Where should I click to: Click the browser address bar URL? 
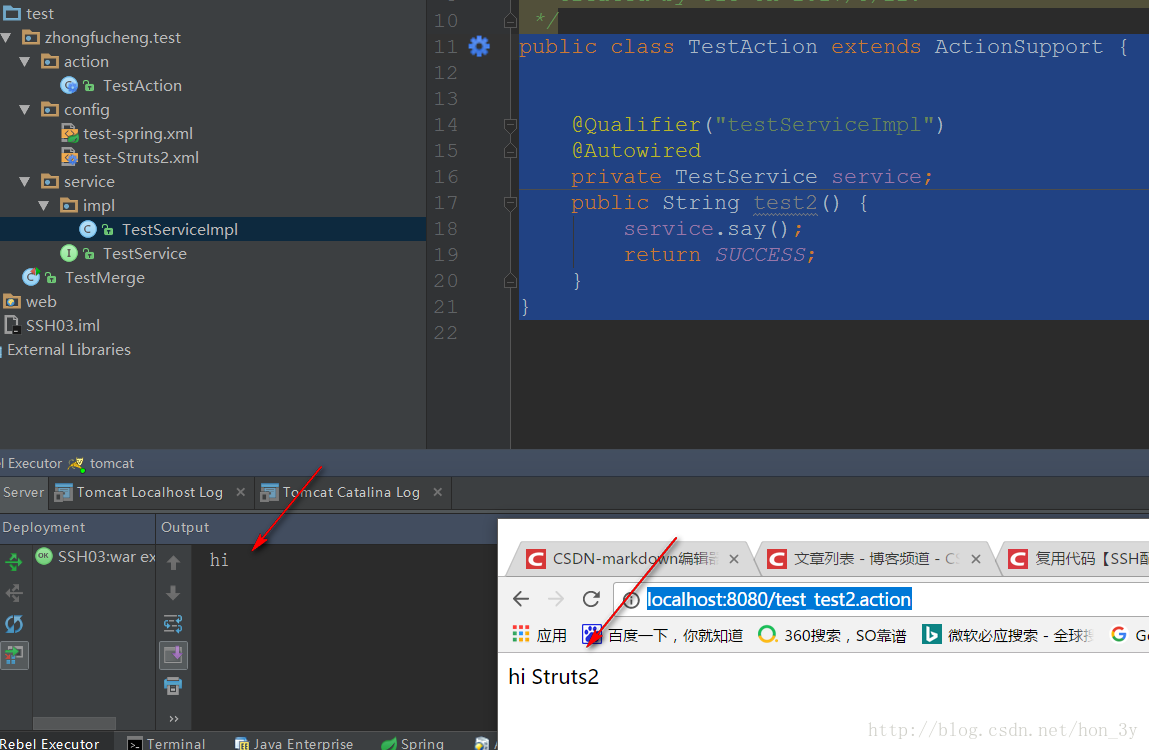point(779,600)
